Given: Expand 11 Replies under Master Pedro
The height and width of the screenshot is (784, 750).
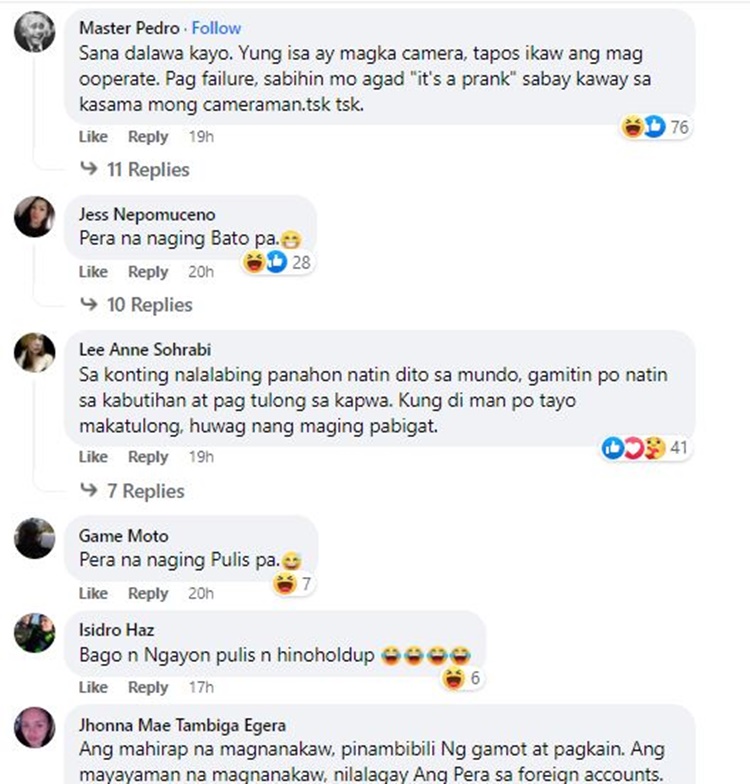Looking at the screenshot, I should [x=135, y=170].
